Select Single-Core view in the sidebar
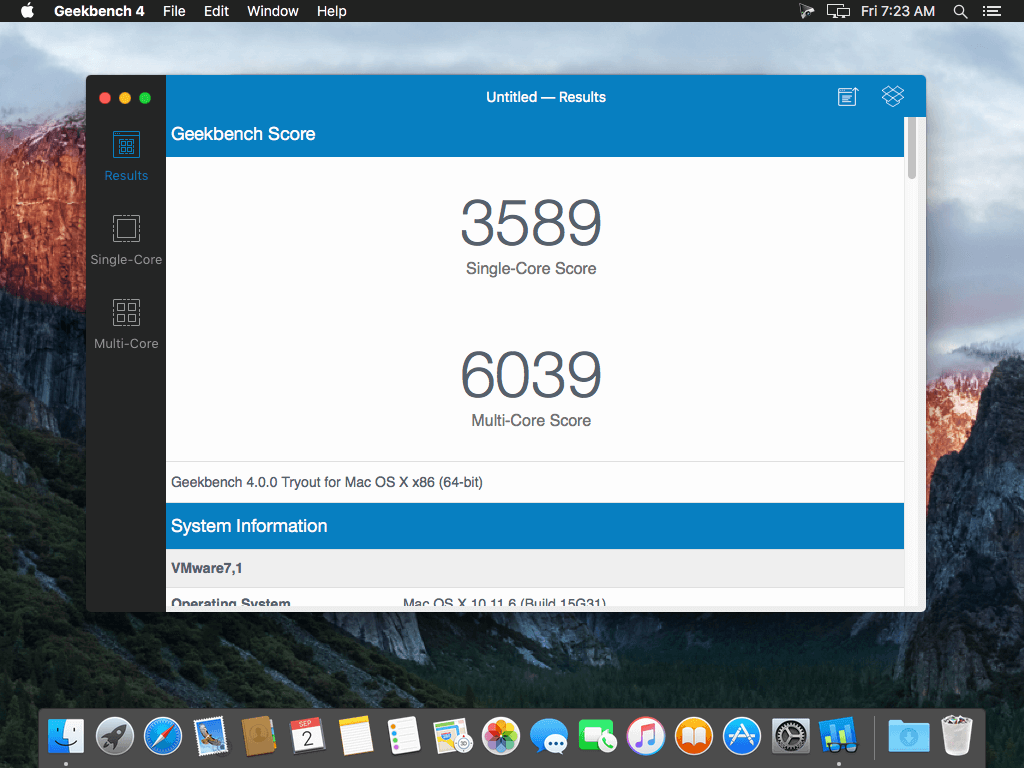1024x768 pixels. [x=125, y=238]
